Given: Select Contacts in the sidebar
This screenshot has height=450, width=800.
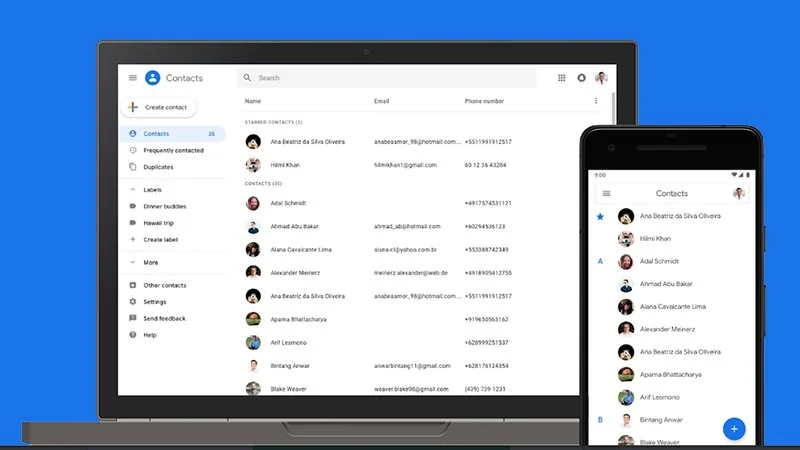Looking at the screenshot, I should point(172,134).
